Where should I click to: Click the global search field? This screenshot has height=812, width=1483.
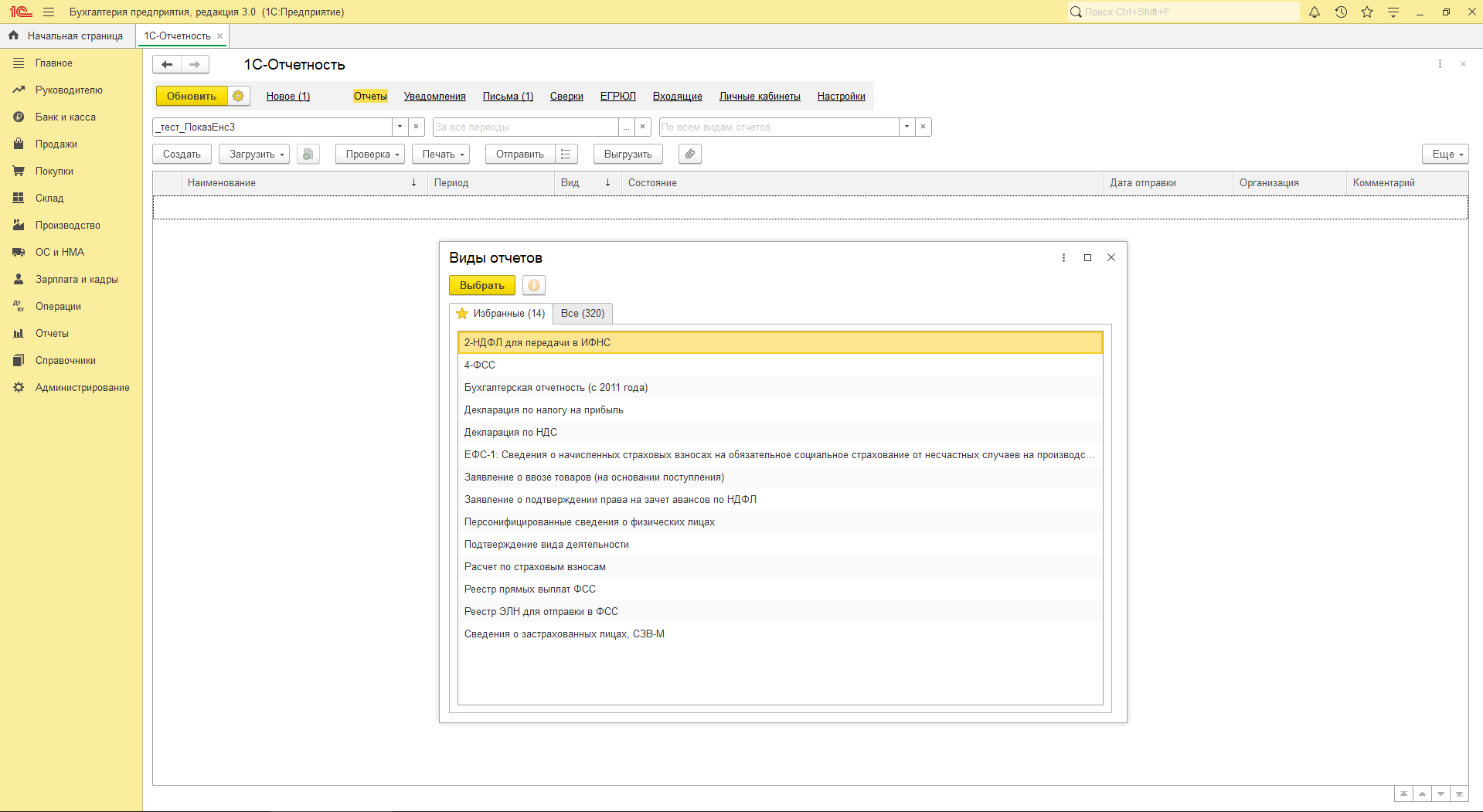tap(1184, 12)
